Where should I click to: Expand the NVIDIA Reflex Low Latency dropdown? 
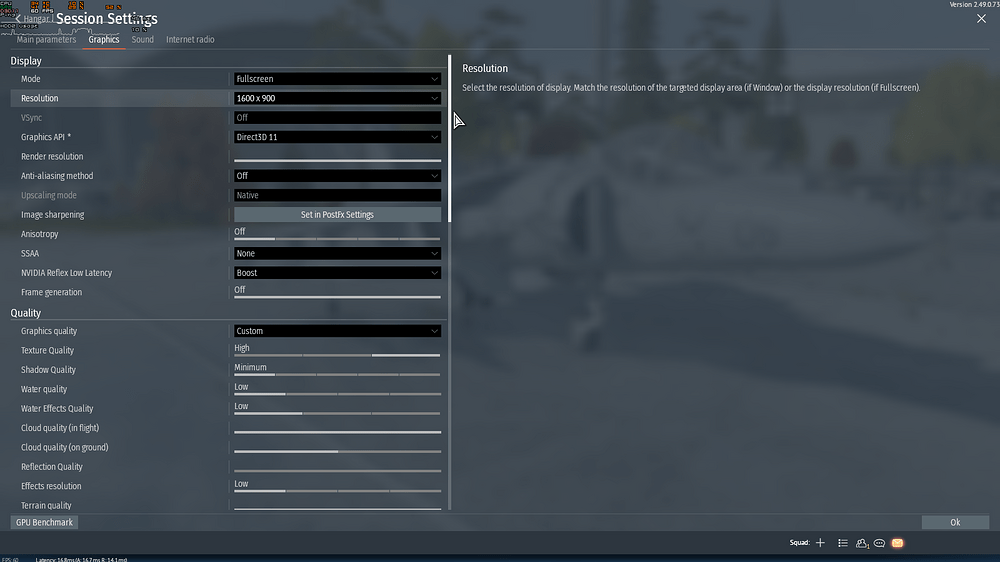pos(337,273)
